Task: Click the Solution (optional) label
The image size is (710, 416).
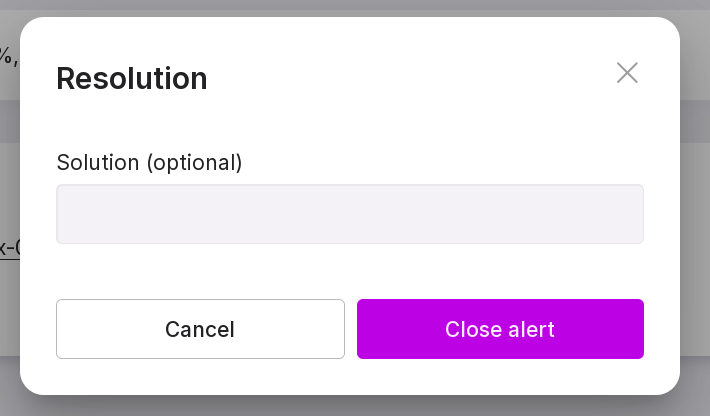Action: tap(149, 162)
